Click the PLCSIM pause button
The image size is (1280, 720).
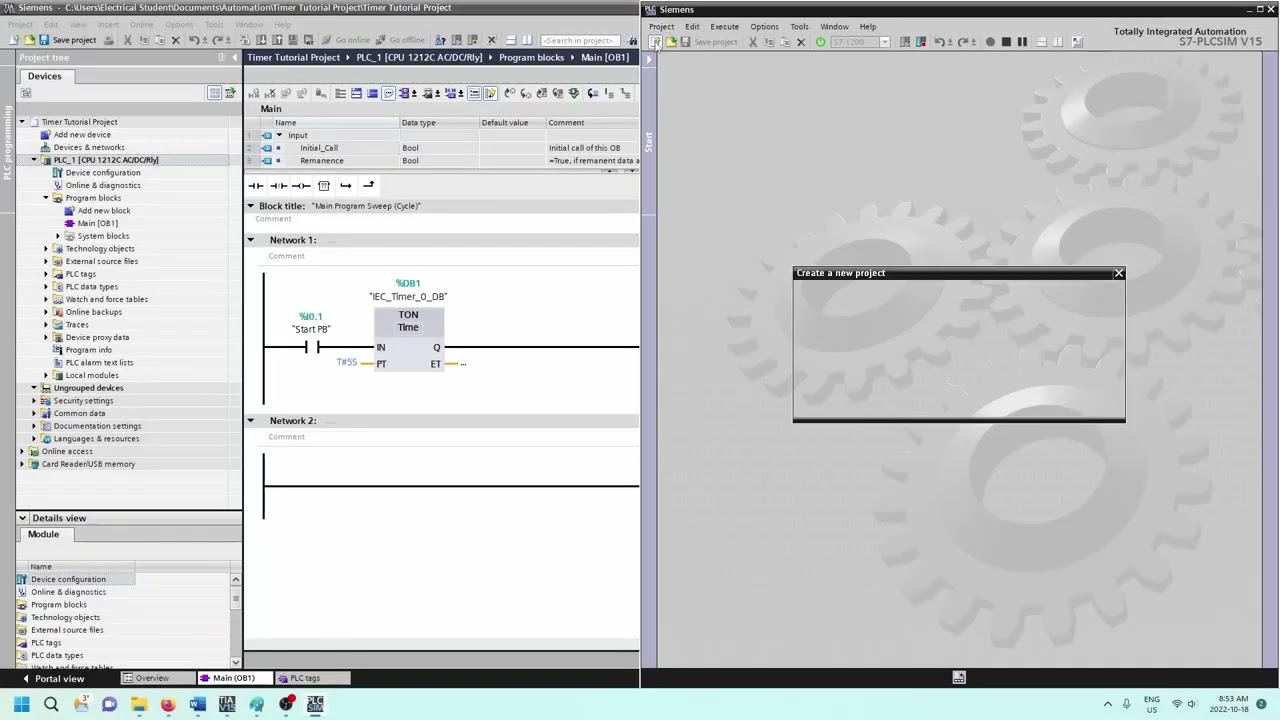tap(1022, 42)
